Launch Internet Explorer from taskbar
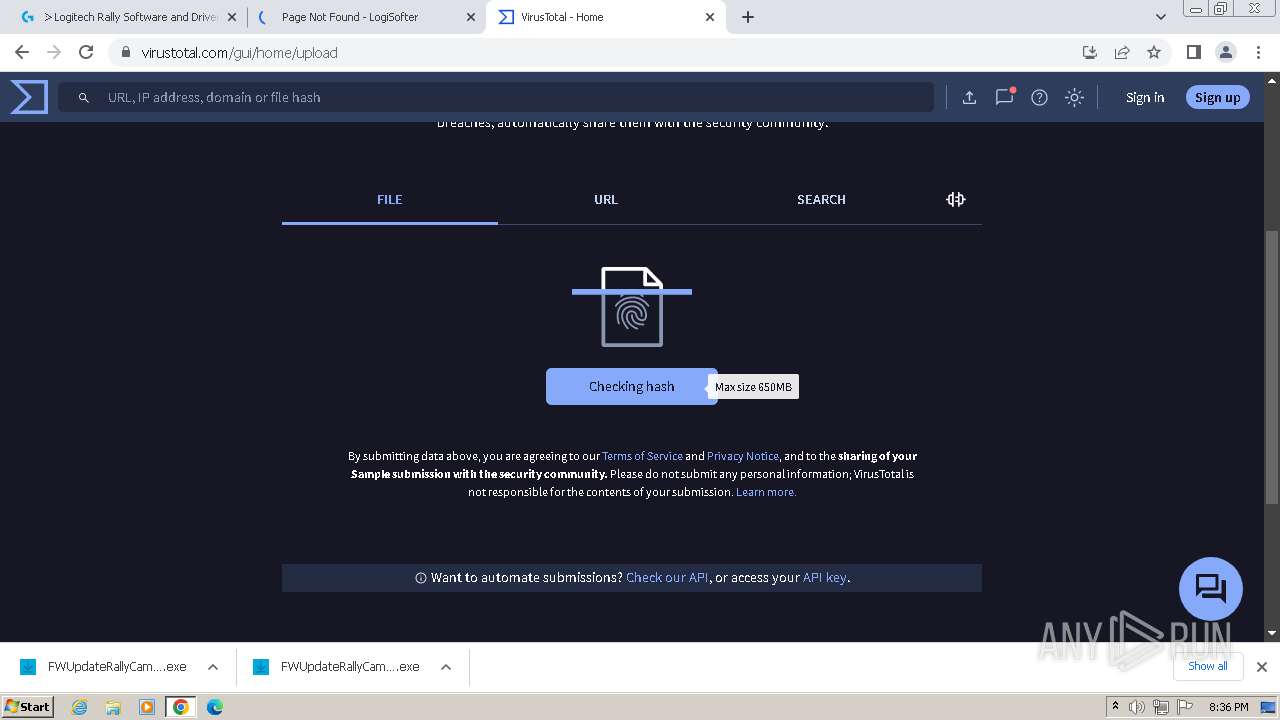1280x720 pixels. tap(80, 707)
